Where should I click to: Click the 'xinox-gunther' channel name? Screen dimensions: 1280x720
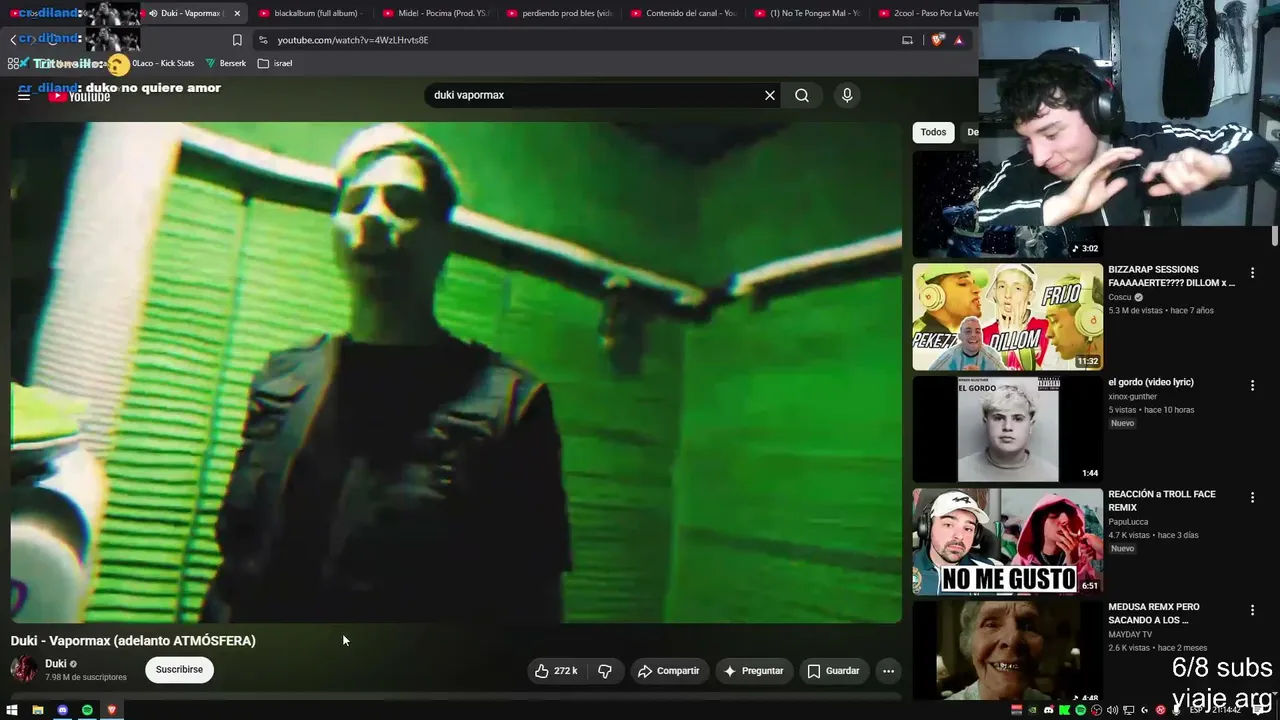[1132, 397]
